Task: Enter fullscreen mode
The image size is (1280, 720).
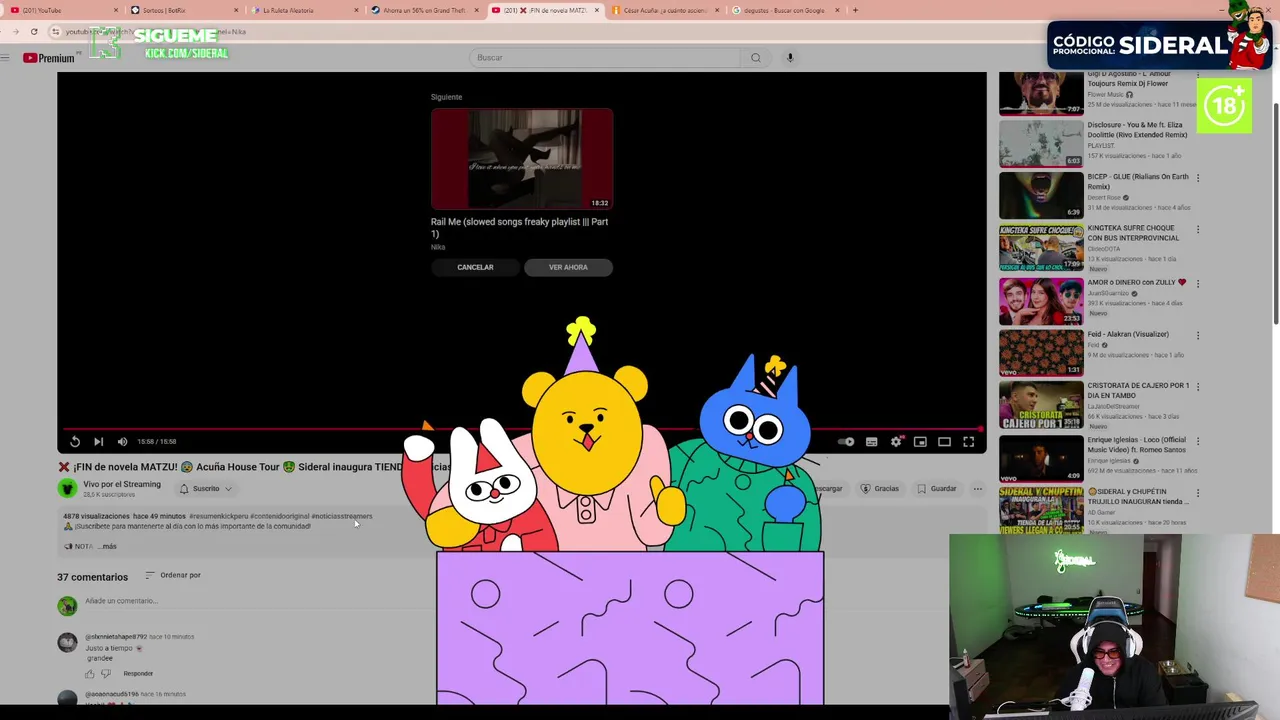Action: (968, 441)
